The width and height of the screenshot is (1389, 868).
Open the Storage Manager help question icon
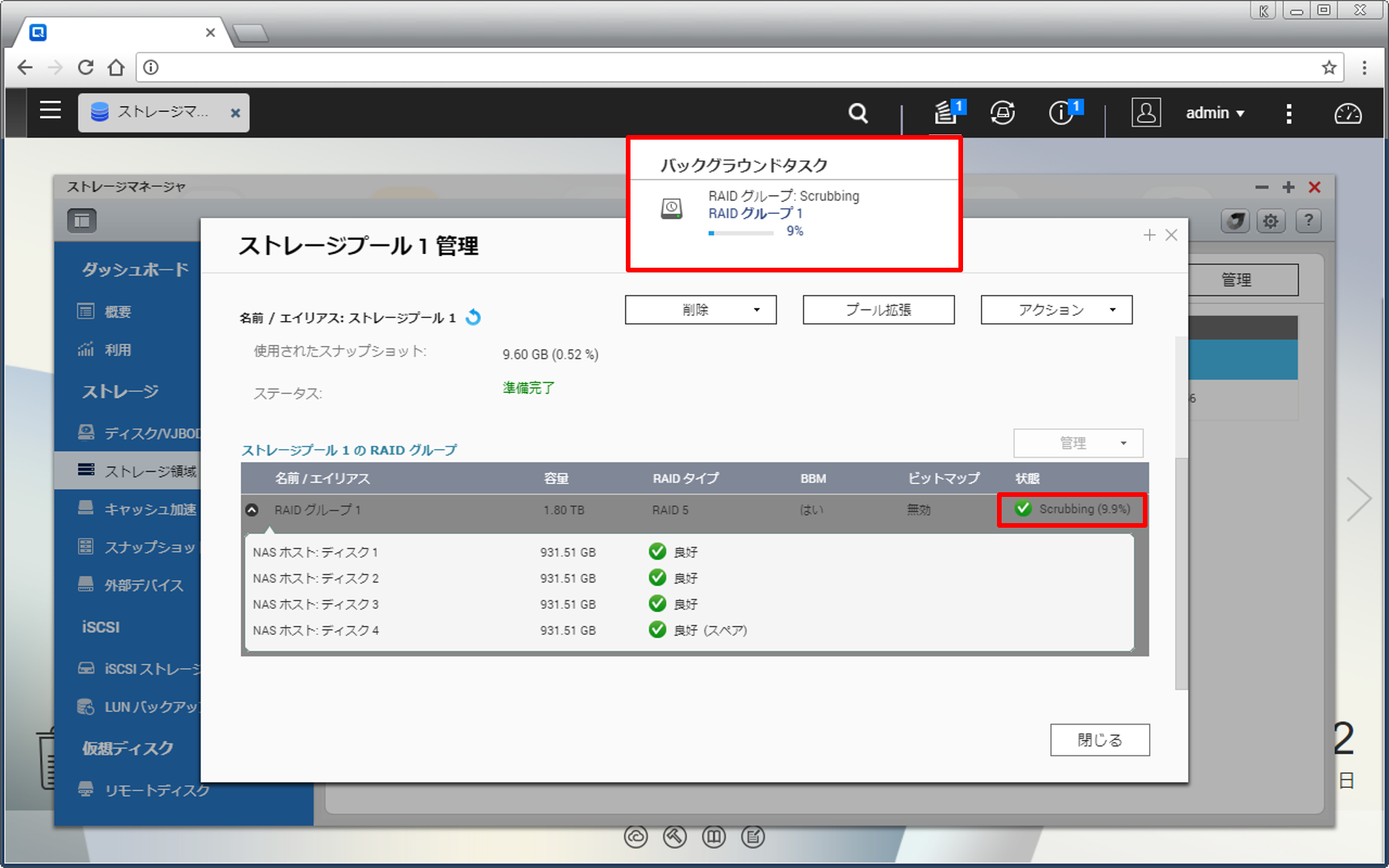(1308, 221)
